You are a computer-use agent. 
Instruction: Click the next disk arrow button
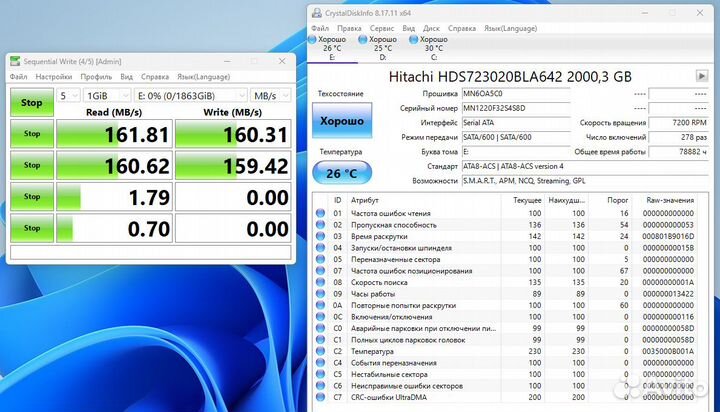(702, 76)
